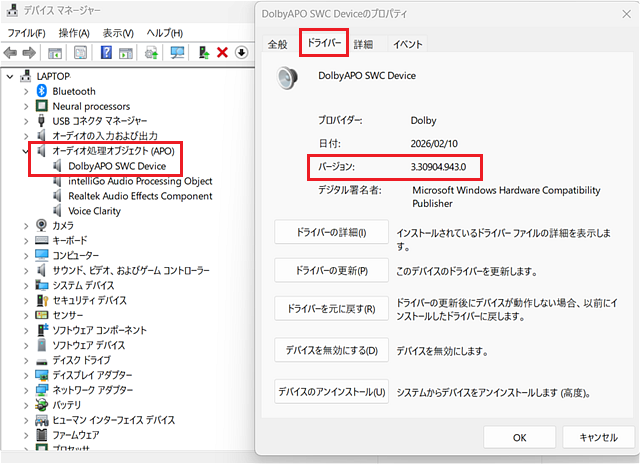Viewport: 640px width, 464px height.
Task: Click the ドライバーの更新(P) button
Action: 331,270
